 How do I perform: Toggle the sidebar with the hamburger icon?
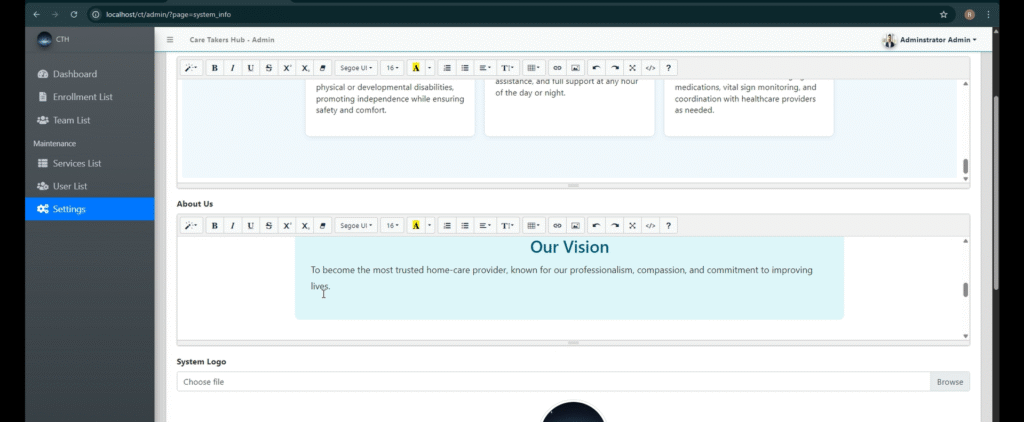[170, 40]
